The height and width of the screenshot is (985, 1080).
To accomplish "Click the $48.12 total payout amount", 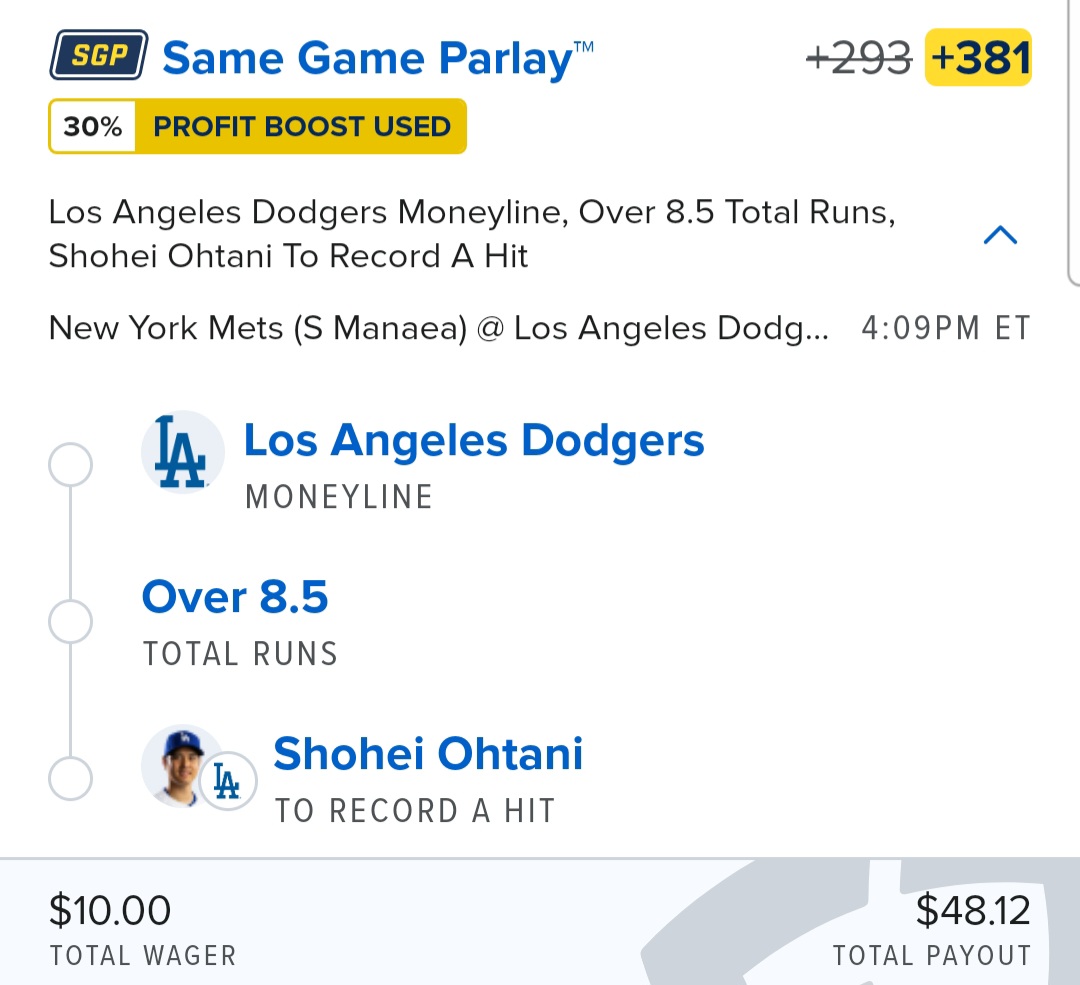I will point(973,910).
